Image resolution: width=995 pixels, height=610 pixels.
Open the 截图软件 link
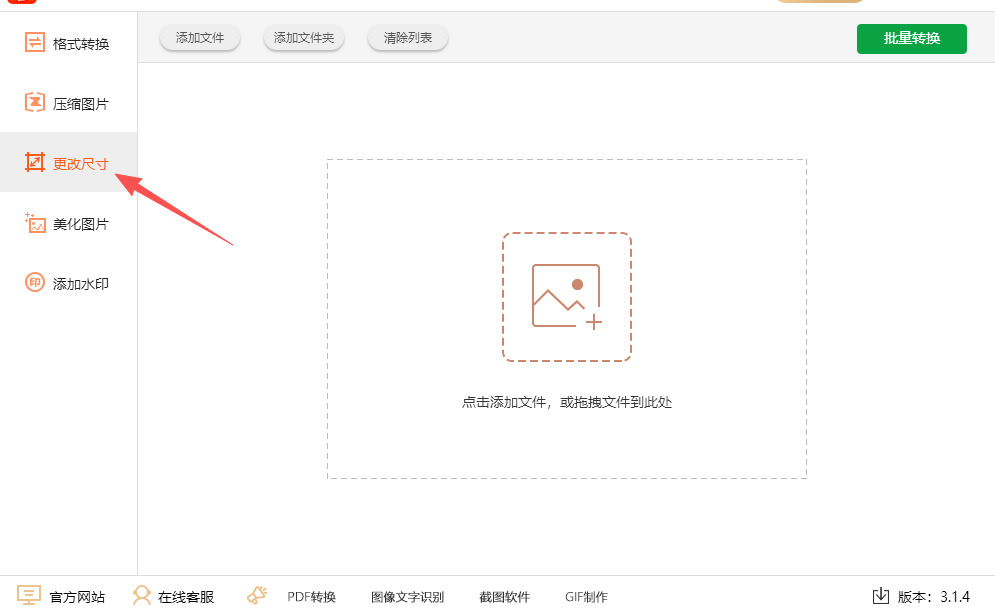tap(504, 597)
